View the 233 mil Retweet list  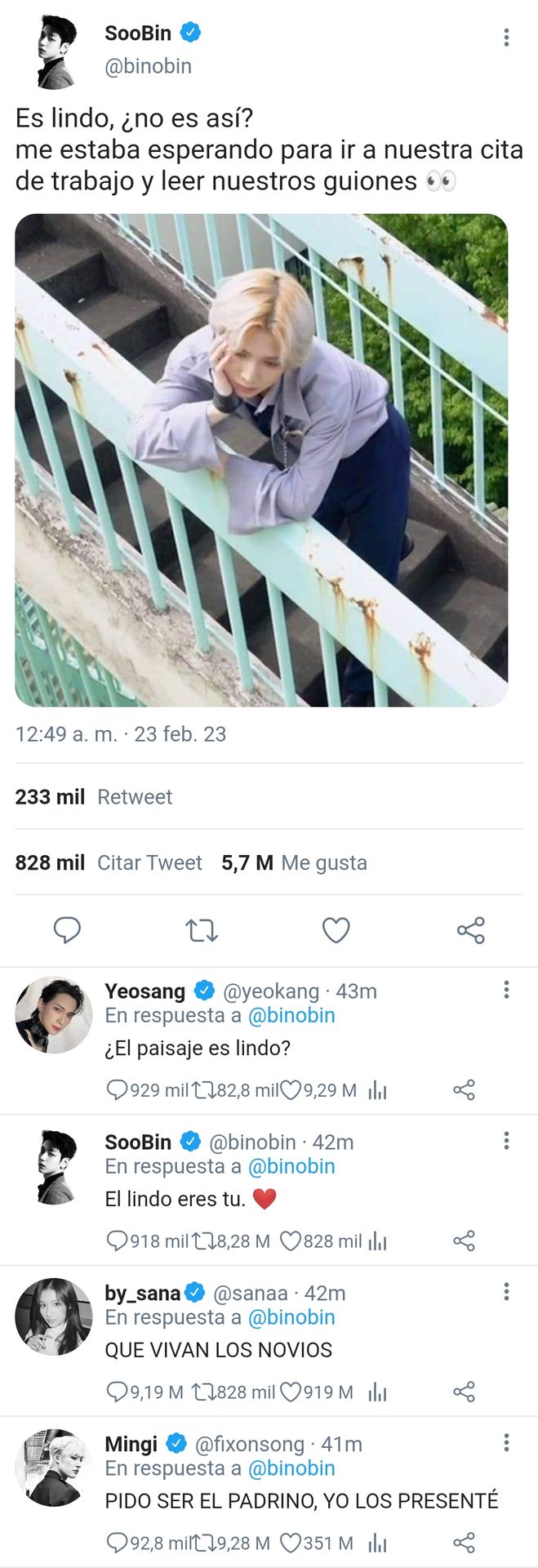tap(93, 797)
